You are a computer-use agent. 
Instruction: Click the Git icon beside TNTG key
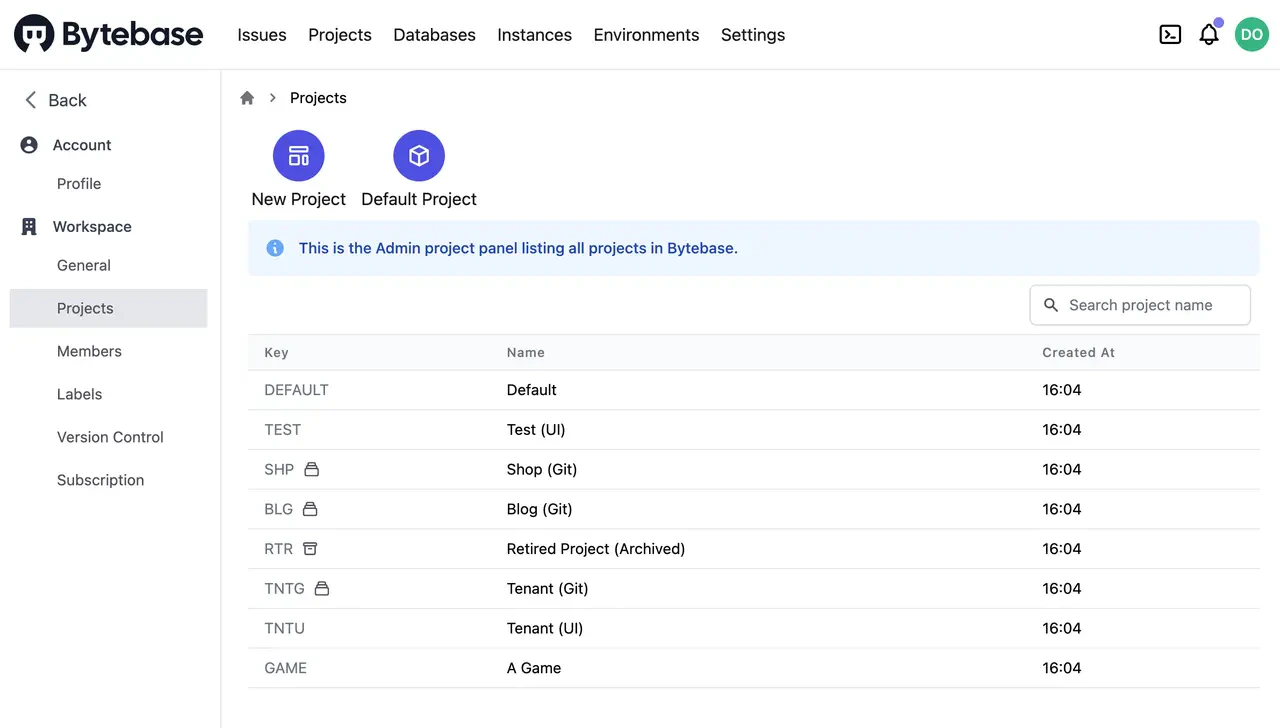coord(322,589)
